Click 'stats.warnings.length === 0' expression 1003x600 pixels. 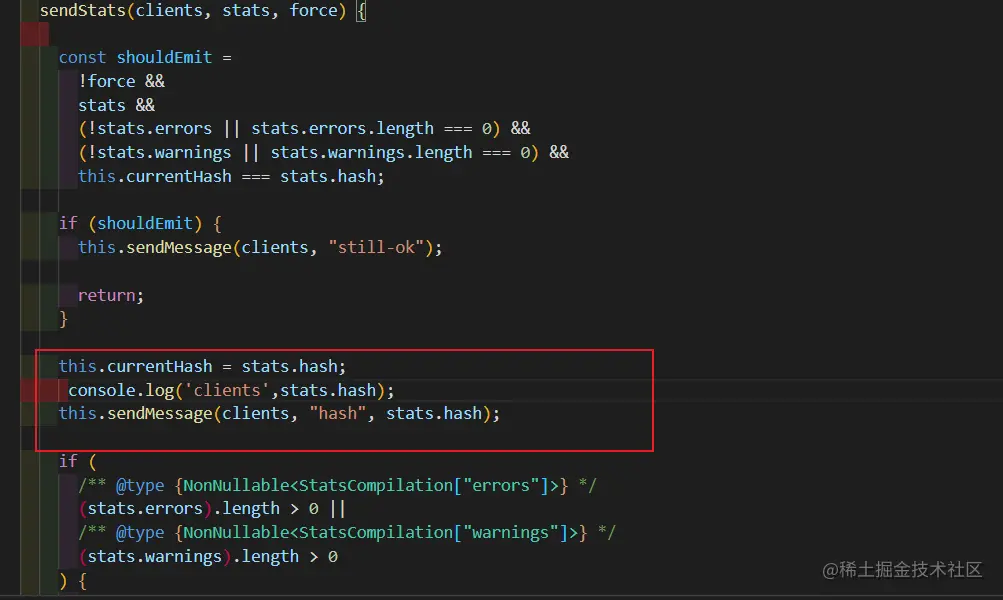400,152
